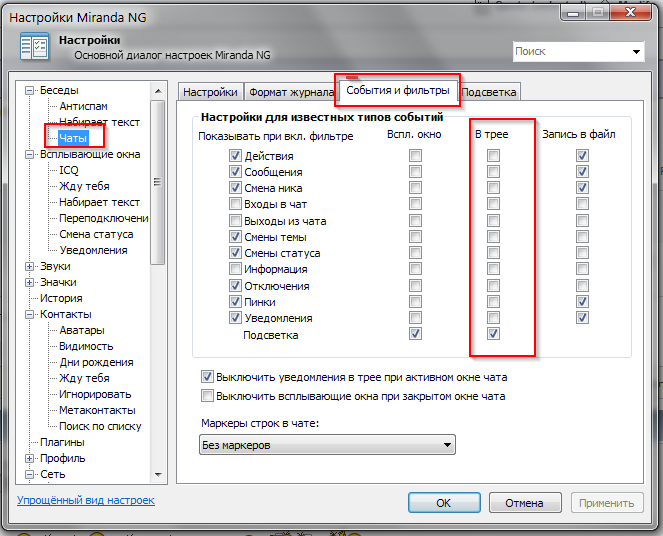
Task: Enable Действия popup window checkbox
Action: pyautogui.click(x=415, y=156)
